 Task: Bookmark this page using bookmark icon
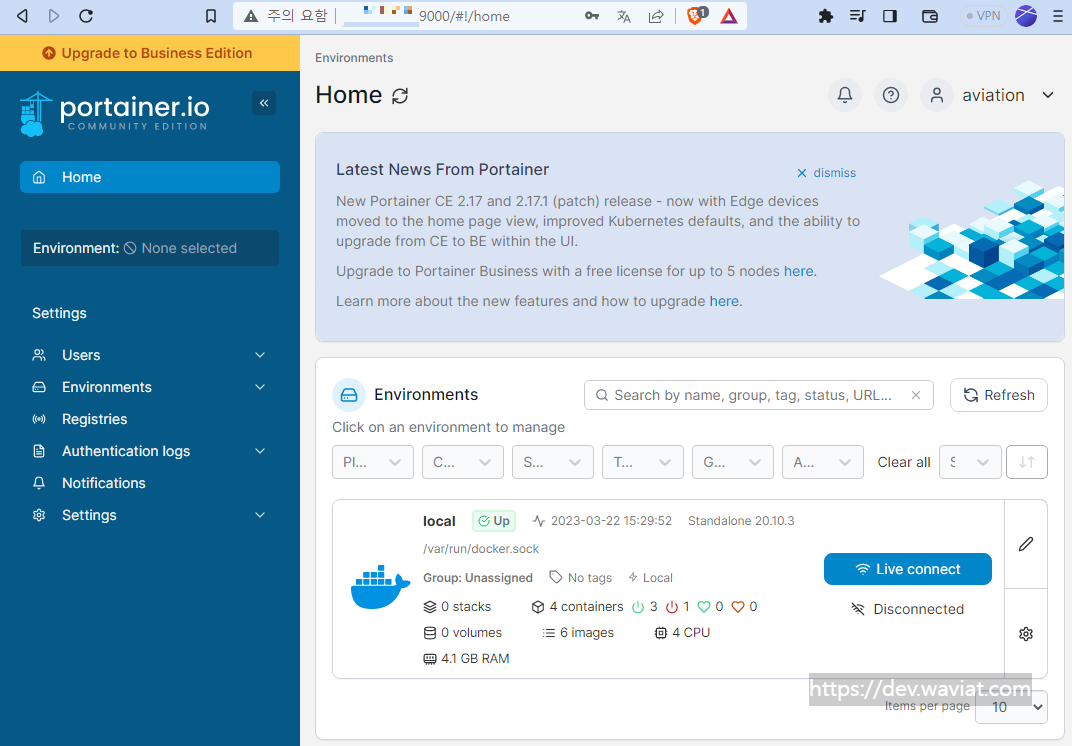point(211,16)
